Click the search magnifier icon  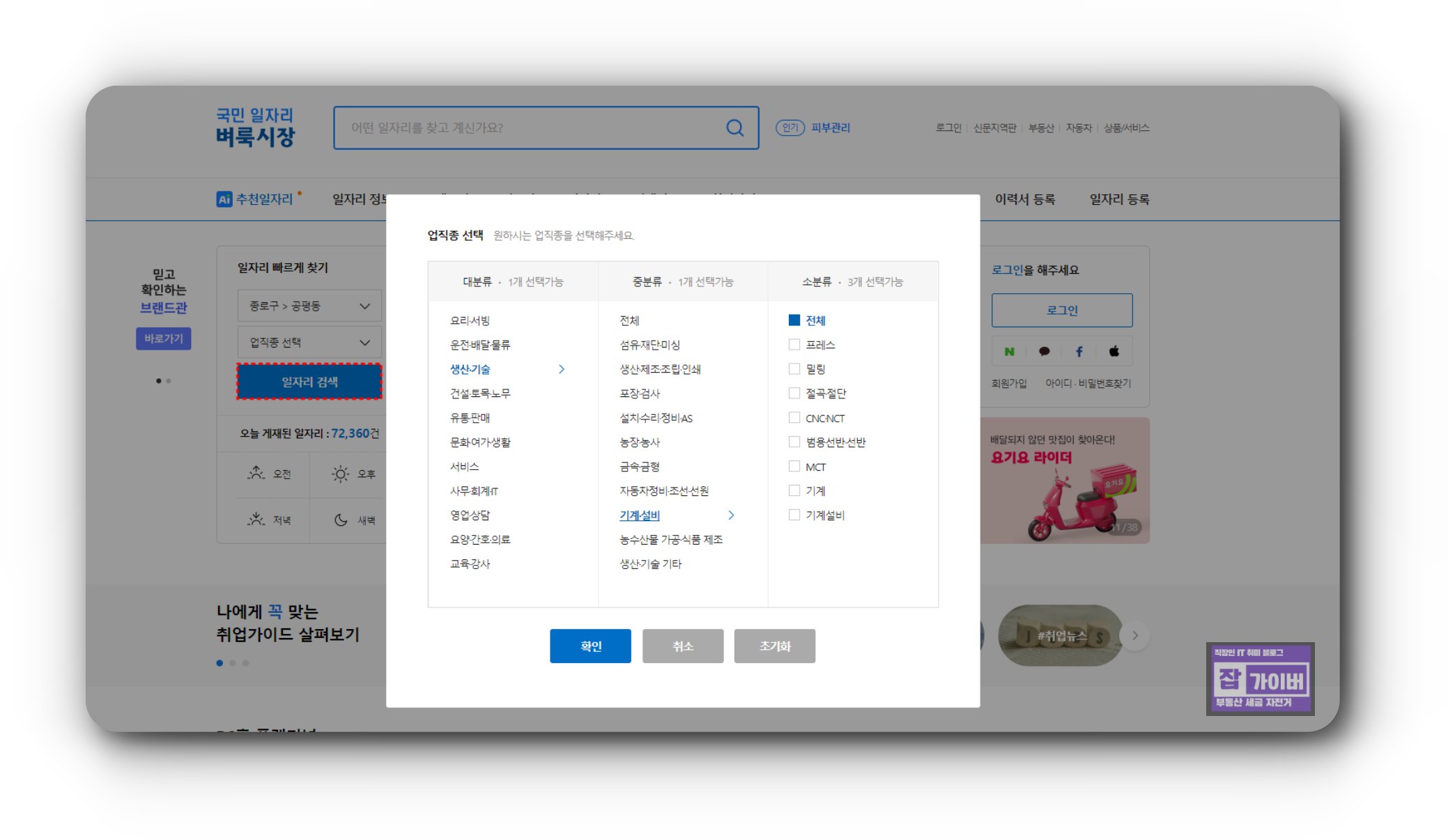[x=734, y=127]
